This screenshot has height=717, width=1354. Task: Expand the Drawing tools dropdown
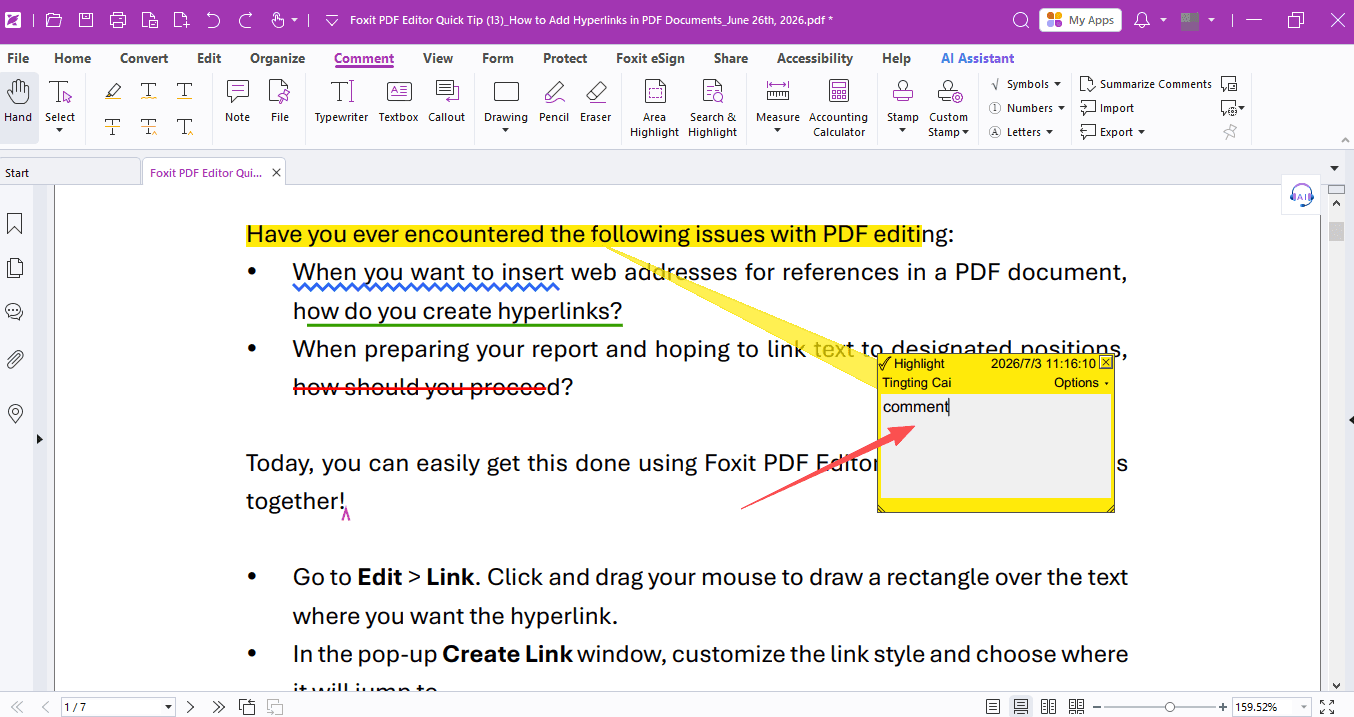(506, 130)
